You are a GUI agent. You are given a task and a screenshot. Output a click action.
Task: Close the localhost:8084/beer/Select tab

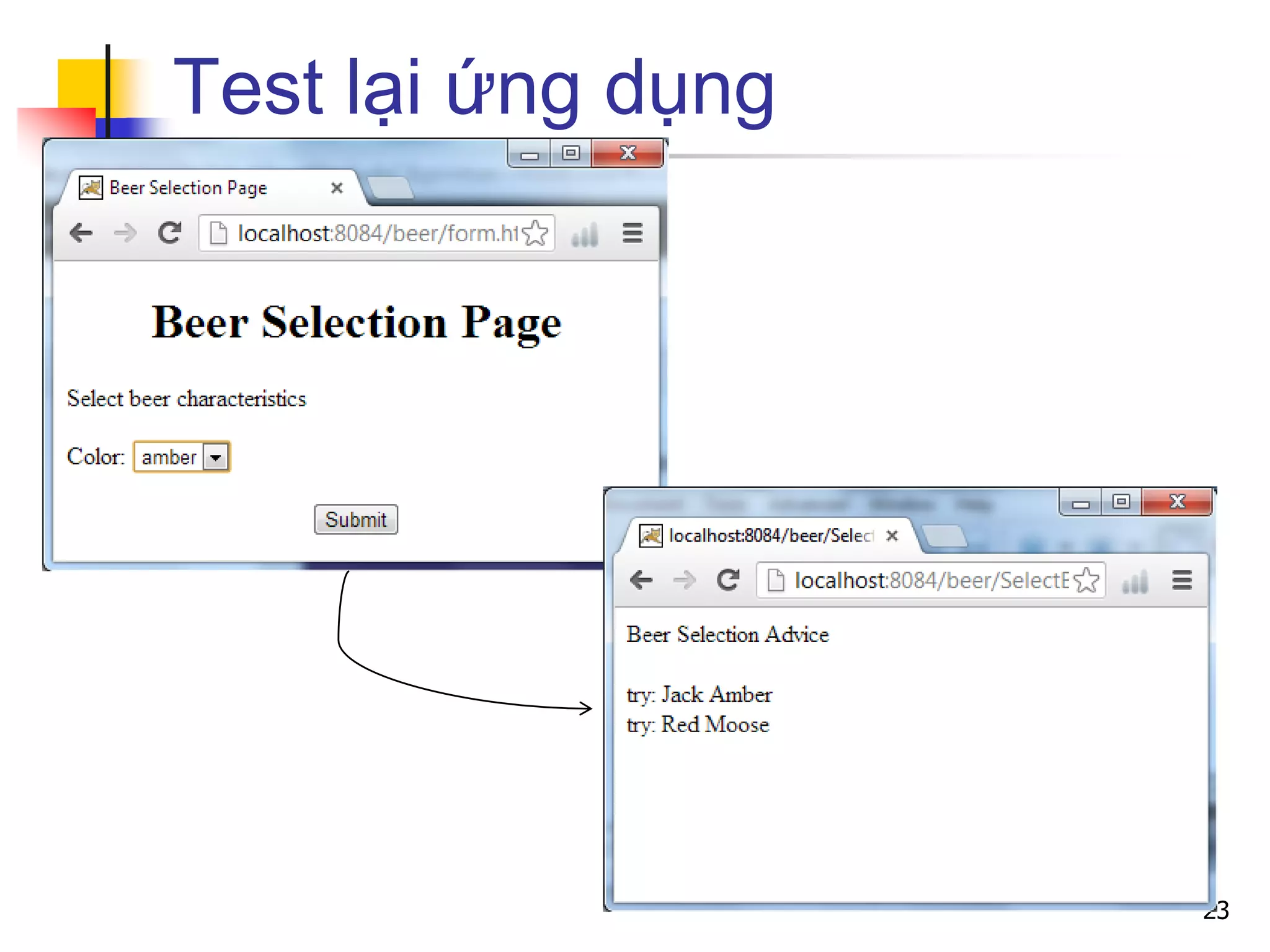click(x=892, y=535)
